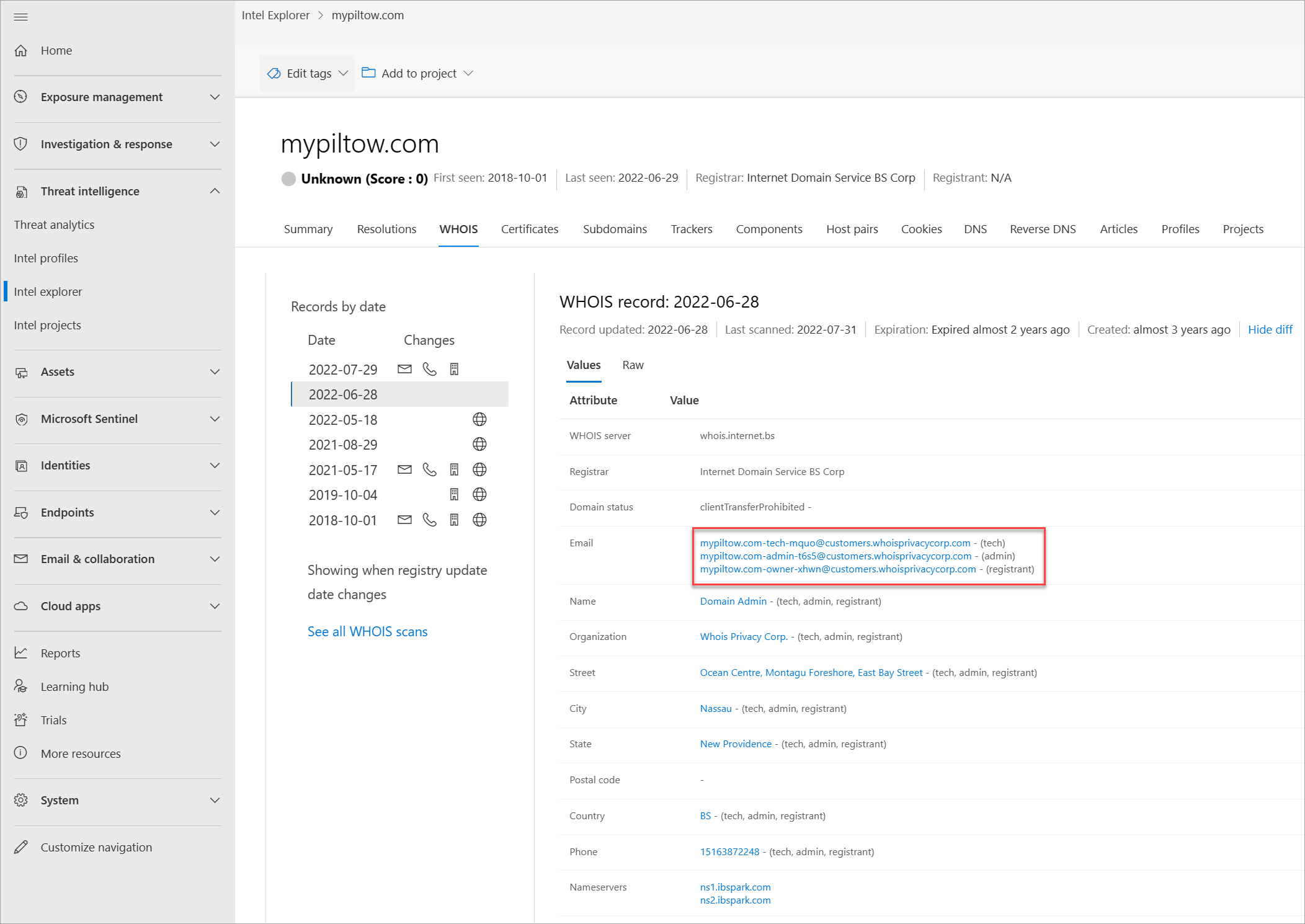Click the Email & collaboration envelope icon
The image size is (1305, 924).
(x=21, y=559)
